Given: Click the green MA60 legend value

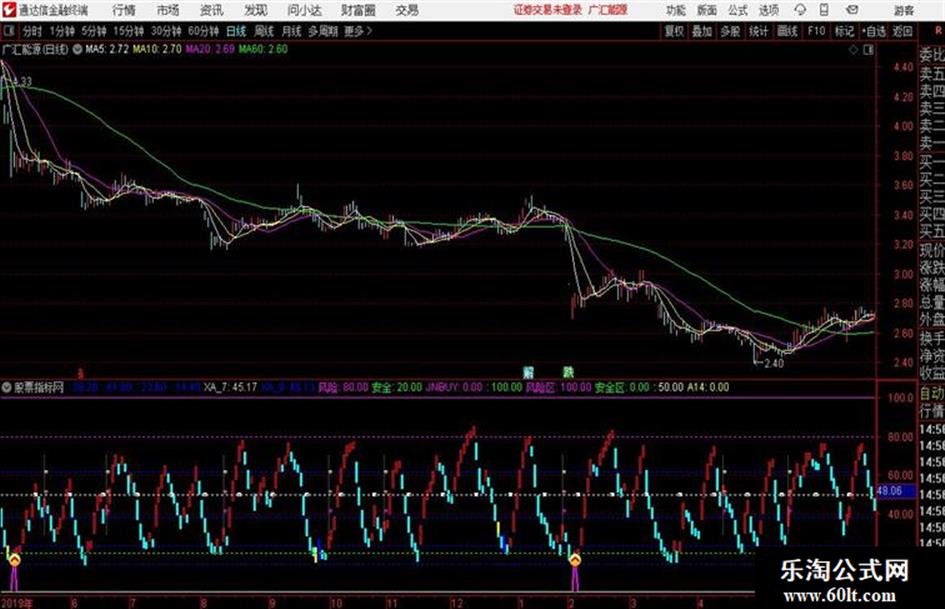Looking at the screenshot, I should pyautogui.click(x=264, y=48).
